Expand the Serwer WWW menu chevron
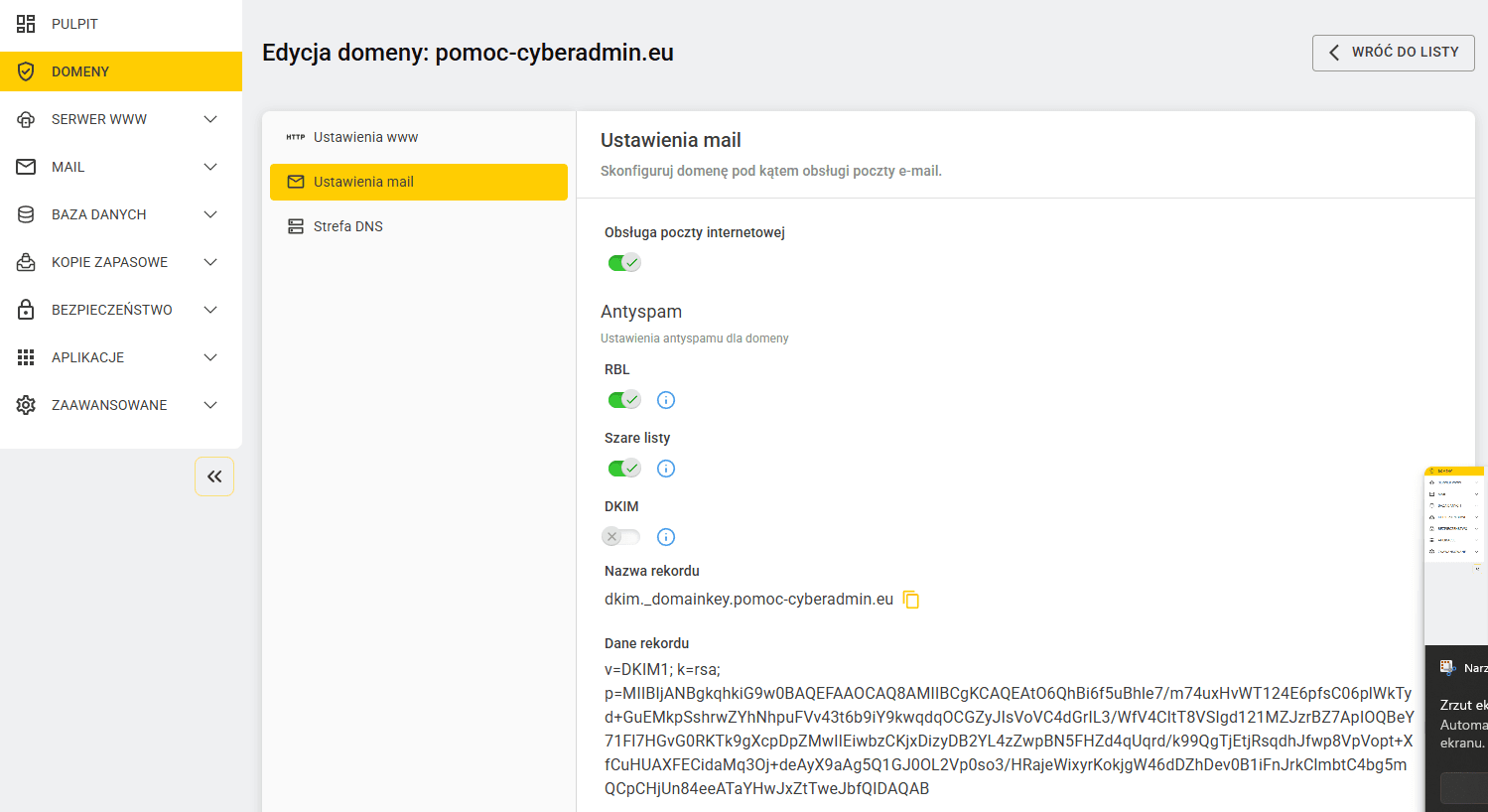The width and height of the screenshot is (1488, 812). [210, 119]
